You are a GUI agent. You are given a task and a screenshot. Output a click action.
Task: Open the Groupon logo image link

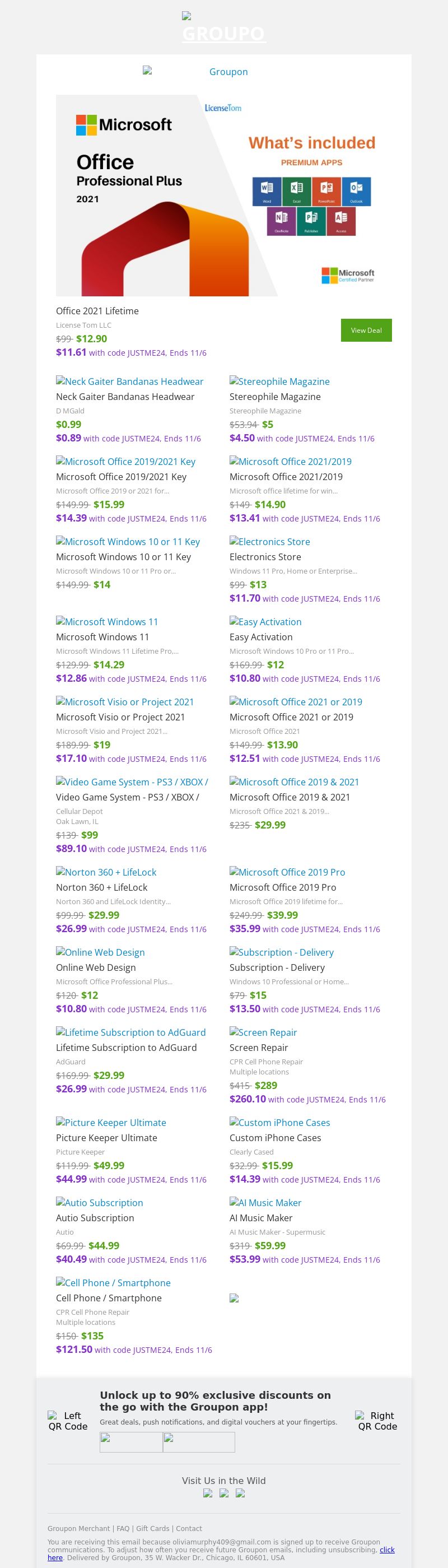pyautogui.click(x=195, y=72)
